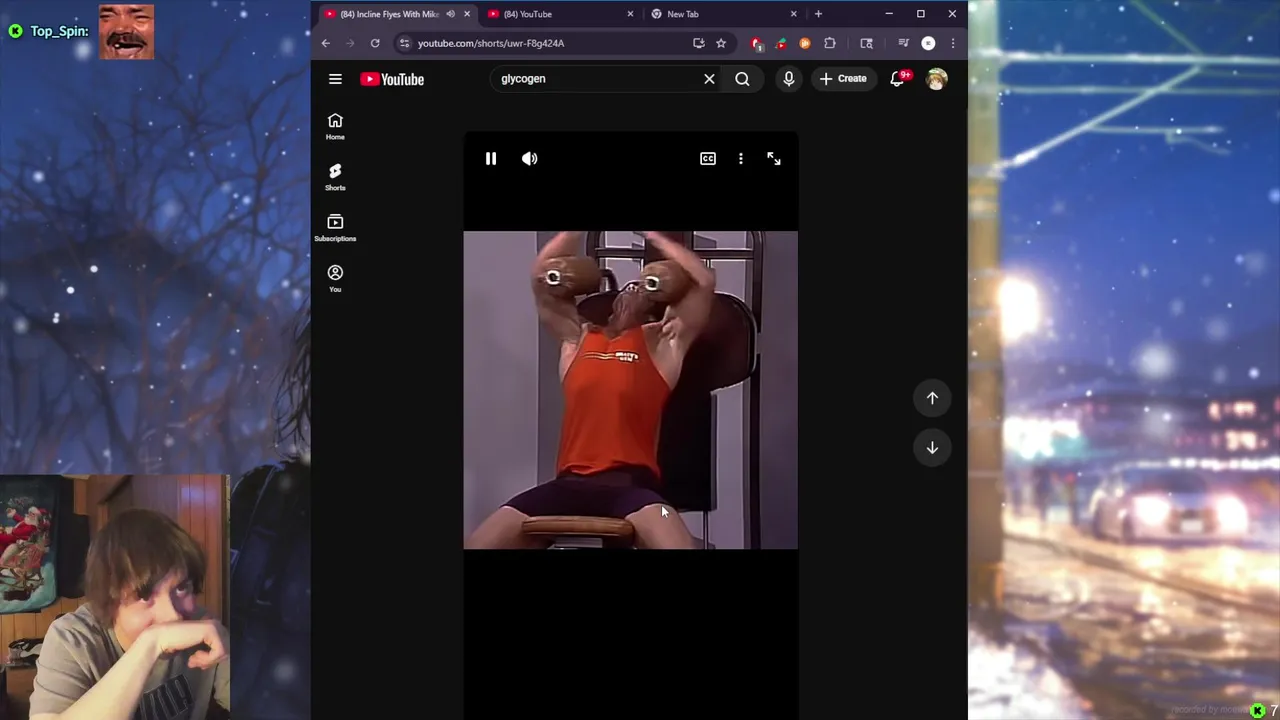Screen dimensions: 1280x720
Task: Open the Create button menu
Action: 843,79
